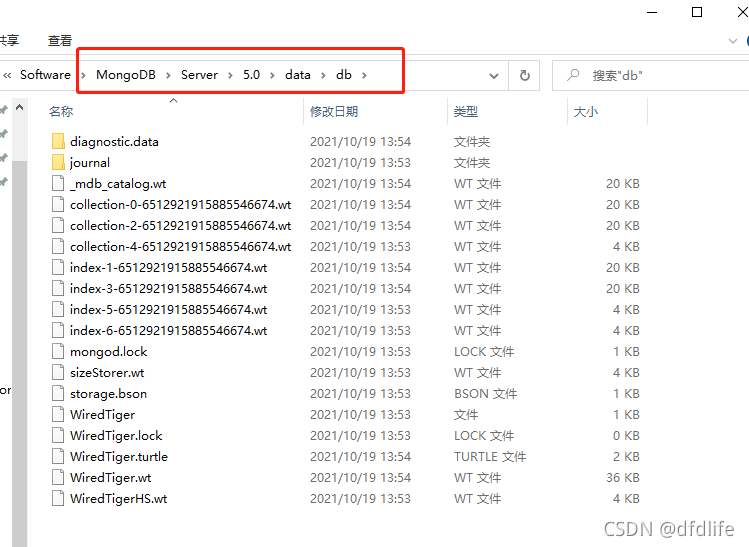Image resolution: width=749 pixels, height=547 pixels.
Task: Select the journal name text
Action: coord(90,163)
